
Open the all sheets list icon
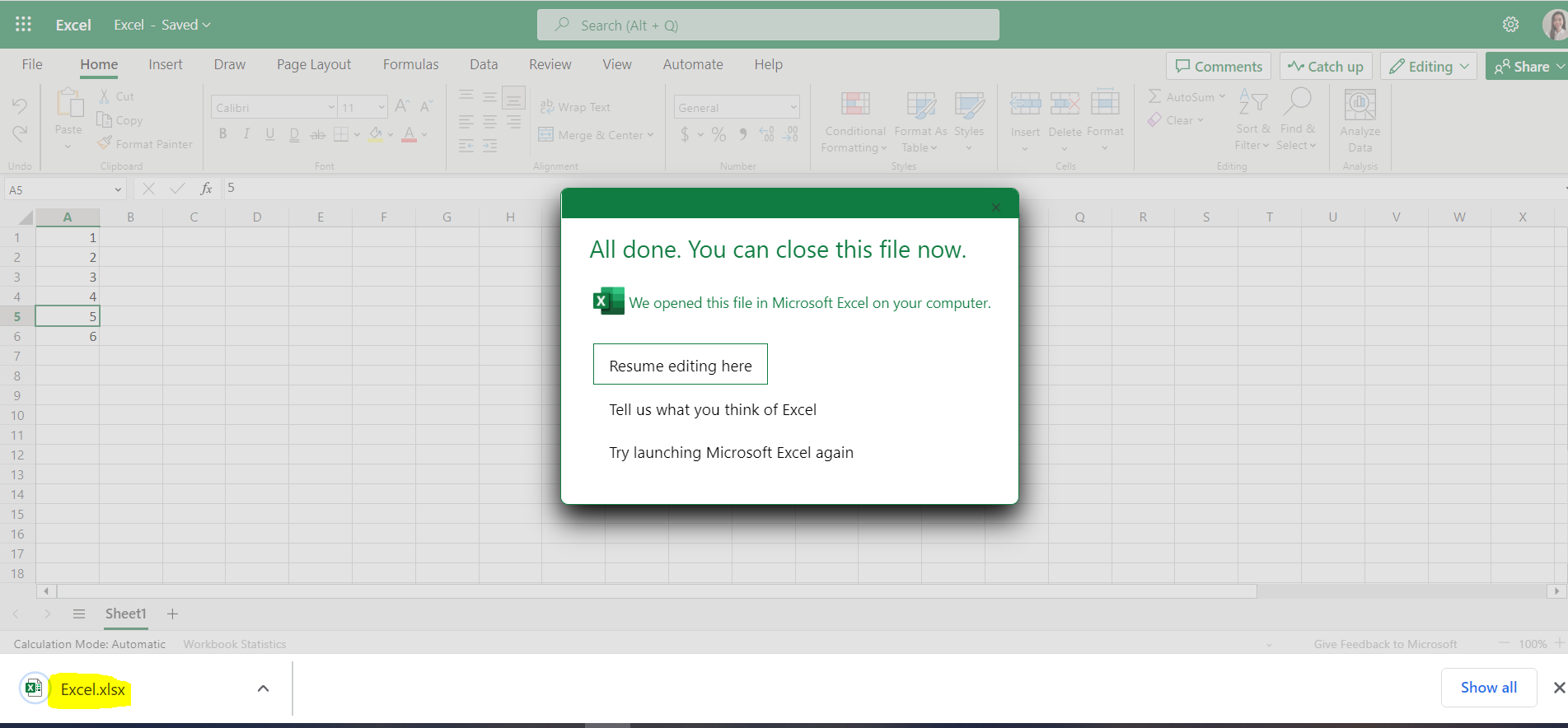[79, 614]
